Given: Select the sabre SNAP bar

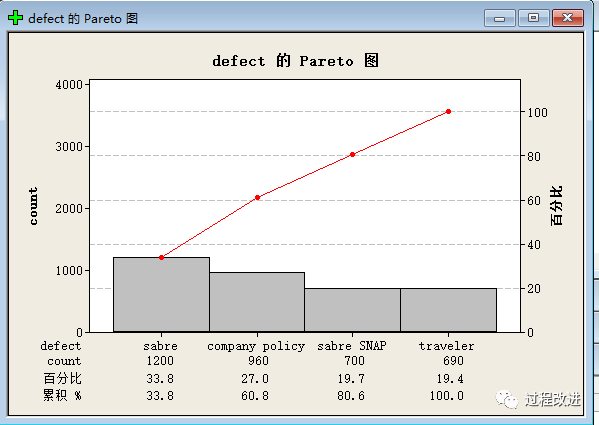Looking at the screenshot, I should click(352, 310).
